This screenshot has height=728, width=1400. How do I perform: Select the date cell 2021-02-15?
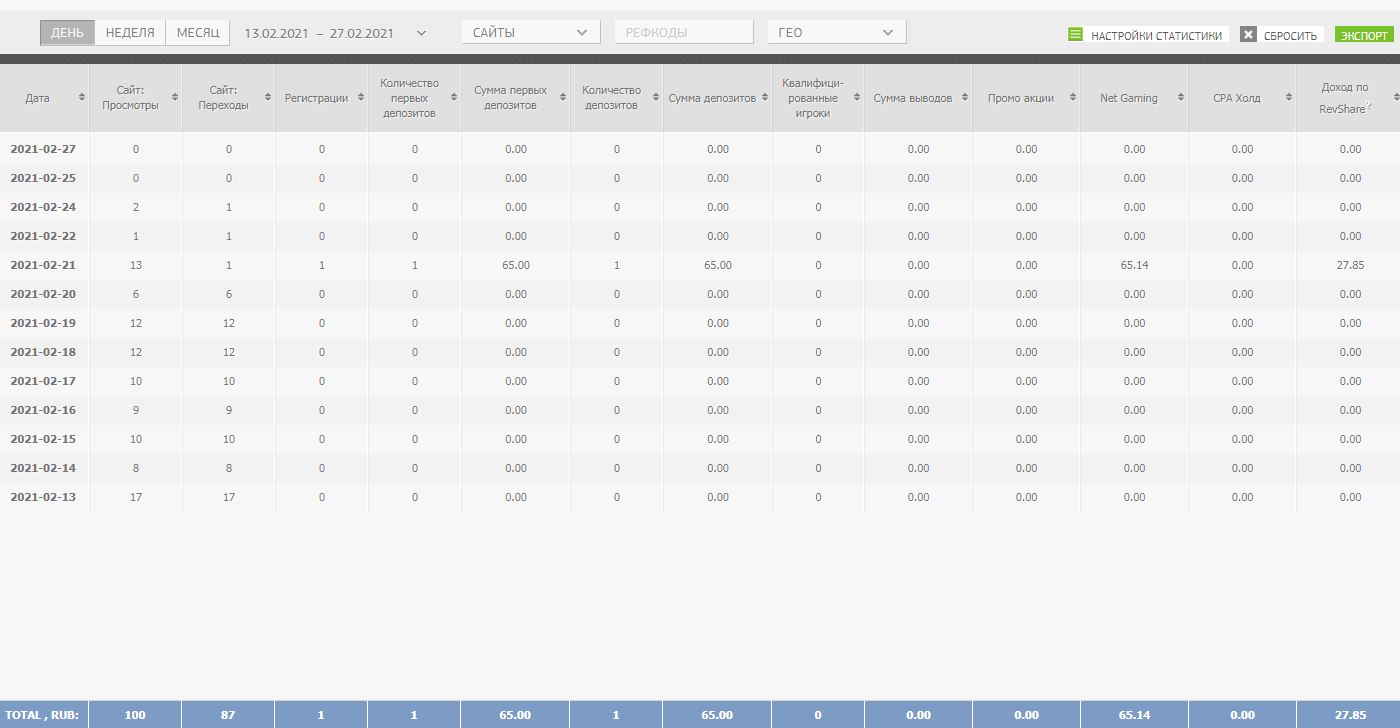(x=43, y=439)
